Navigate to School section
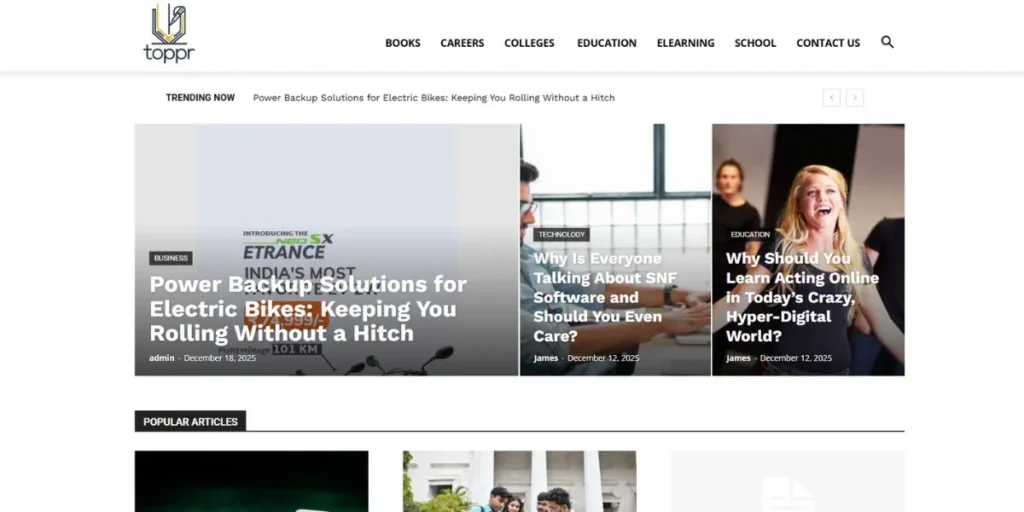The image size is (1024, 512). (756, 43)
